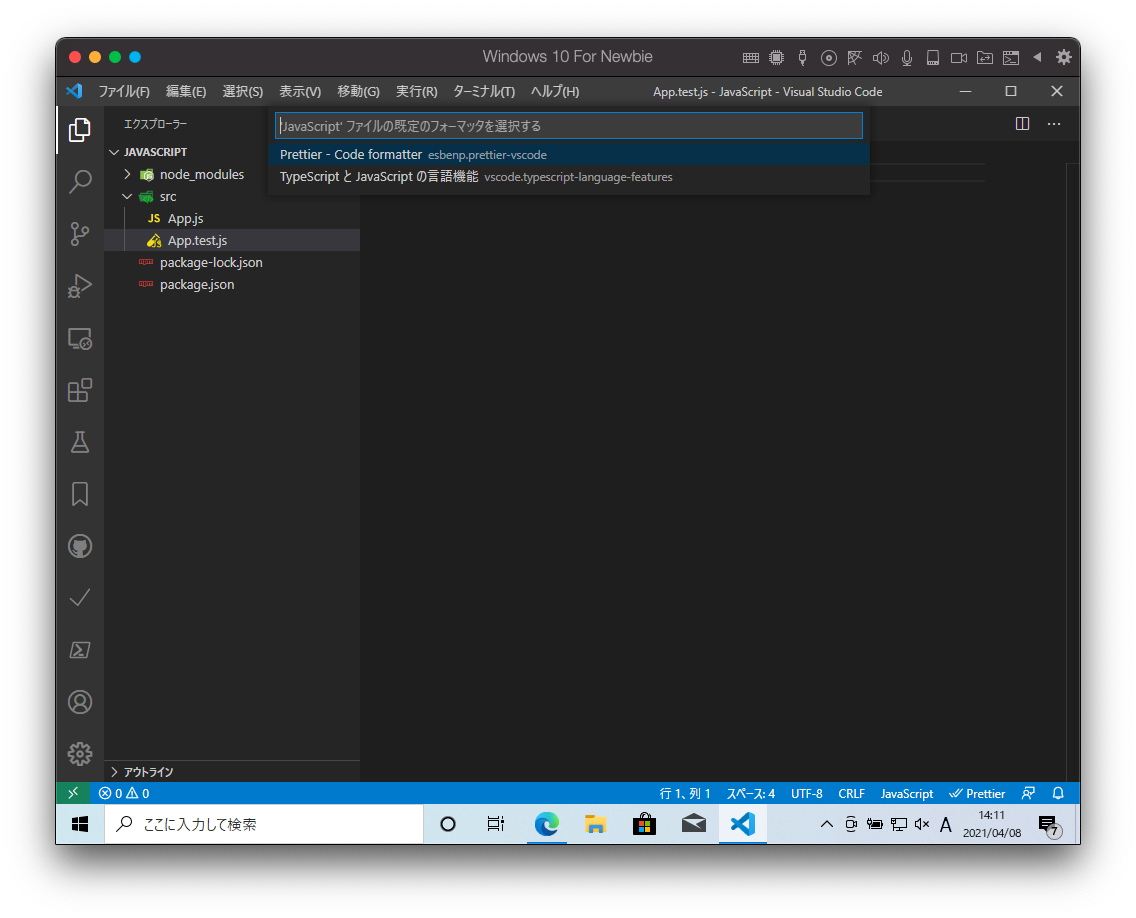The height and width of the screenshot is (918, 1136).
Task: Open the JavaScript language mode selector
Action: (x=906, y=793)
